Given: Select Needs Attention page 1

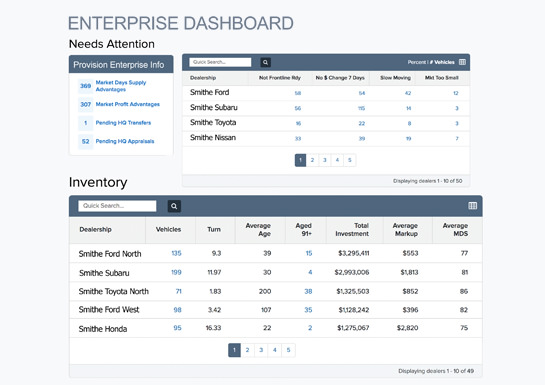Looking at the screenshot, I should [x=300, y=160].
